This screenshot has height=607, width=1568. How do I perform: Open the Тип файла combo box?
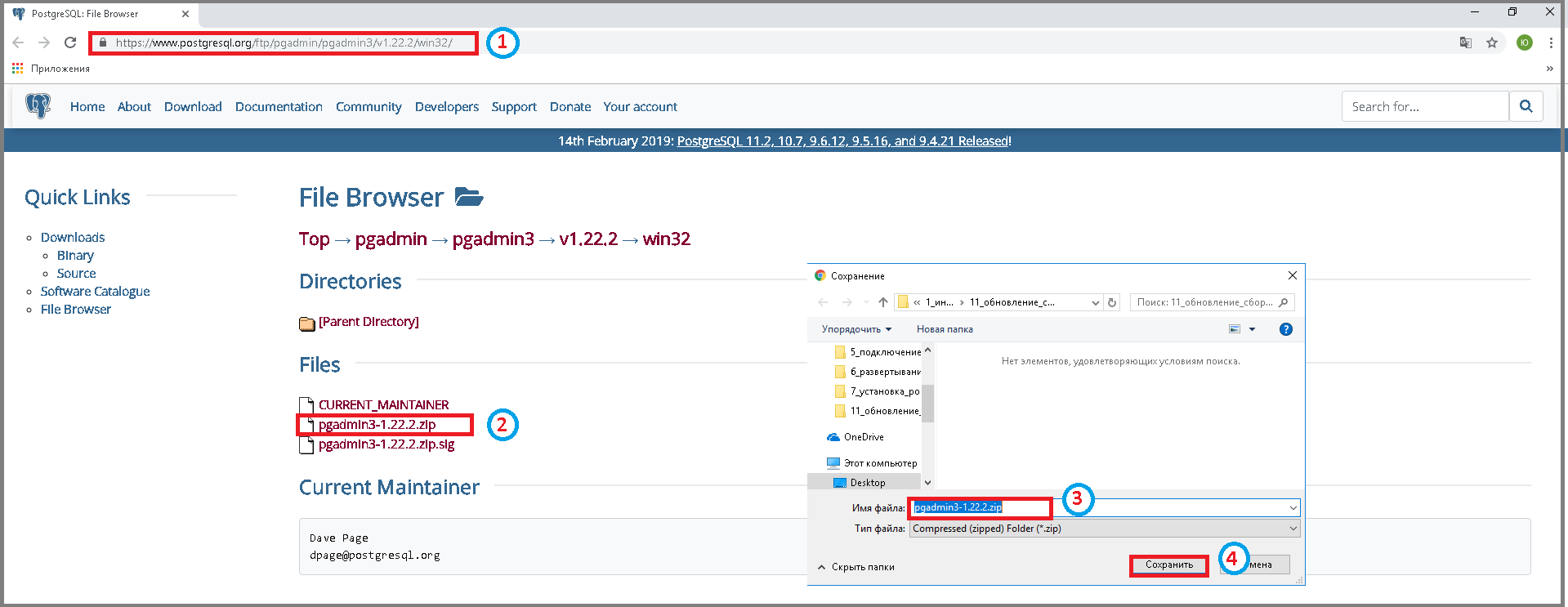point(1104,529)
